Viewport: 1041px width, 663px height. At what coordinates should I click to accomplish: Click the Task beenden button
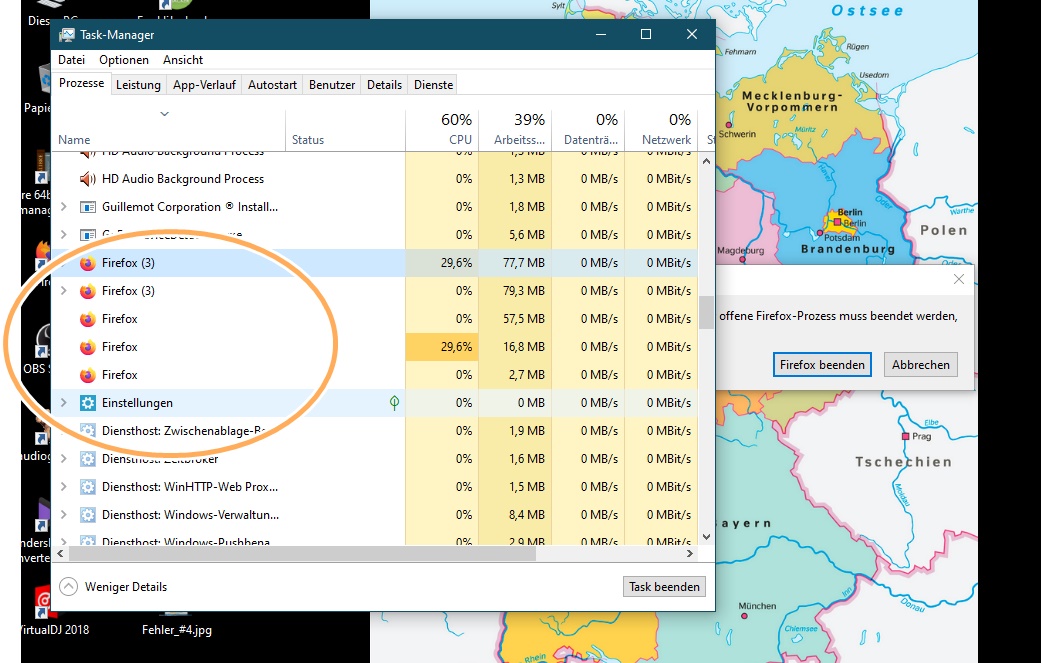[664, 587]
